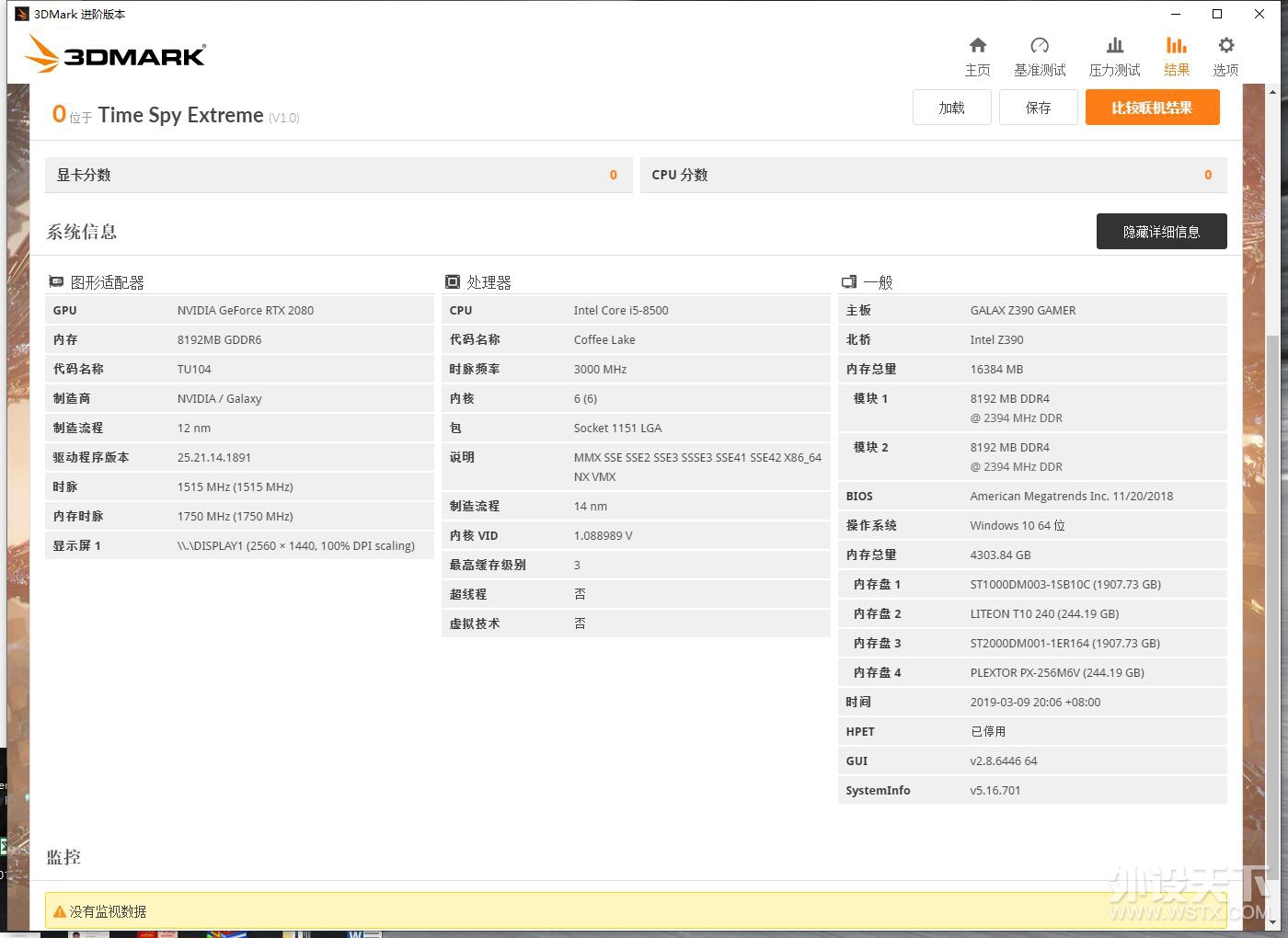Select the MMX SSE SSE2 instruction list

point(697,466)
